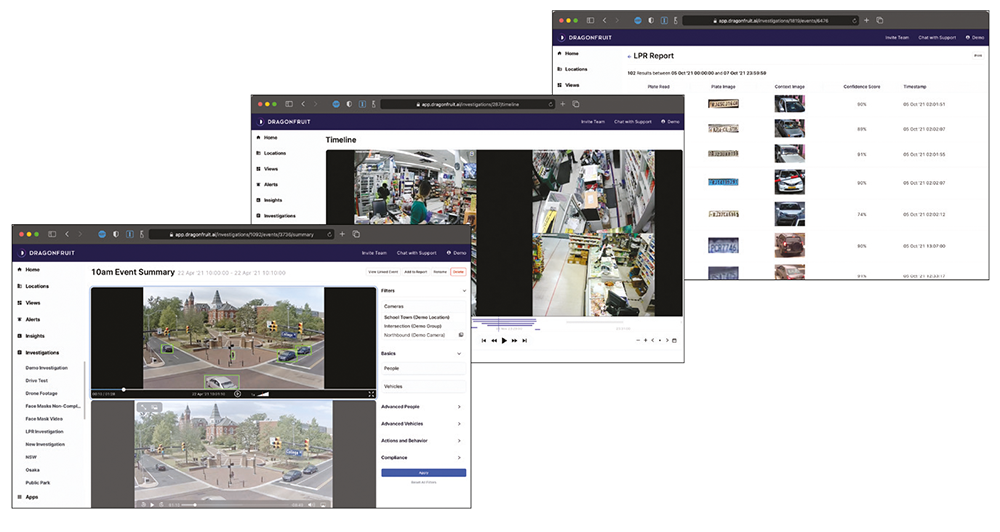Click skip-to-start icon in Timeline window

[484, 341]
